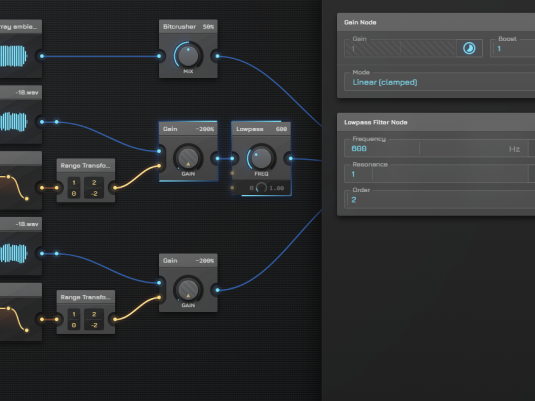535x401 pixels.
Task: Click the Frequency field showing 600
Action: (x=437, y=149)
